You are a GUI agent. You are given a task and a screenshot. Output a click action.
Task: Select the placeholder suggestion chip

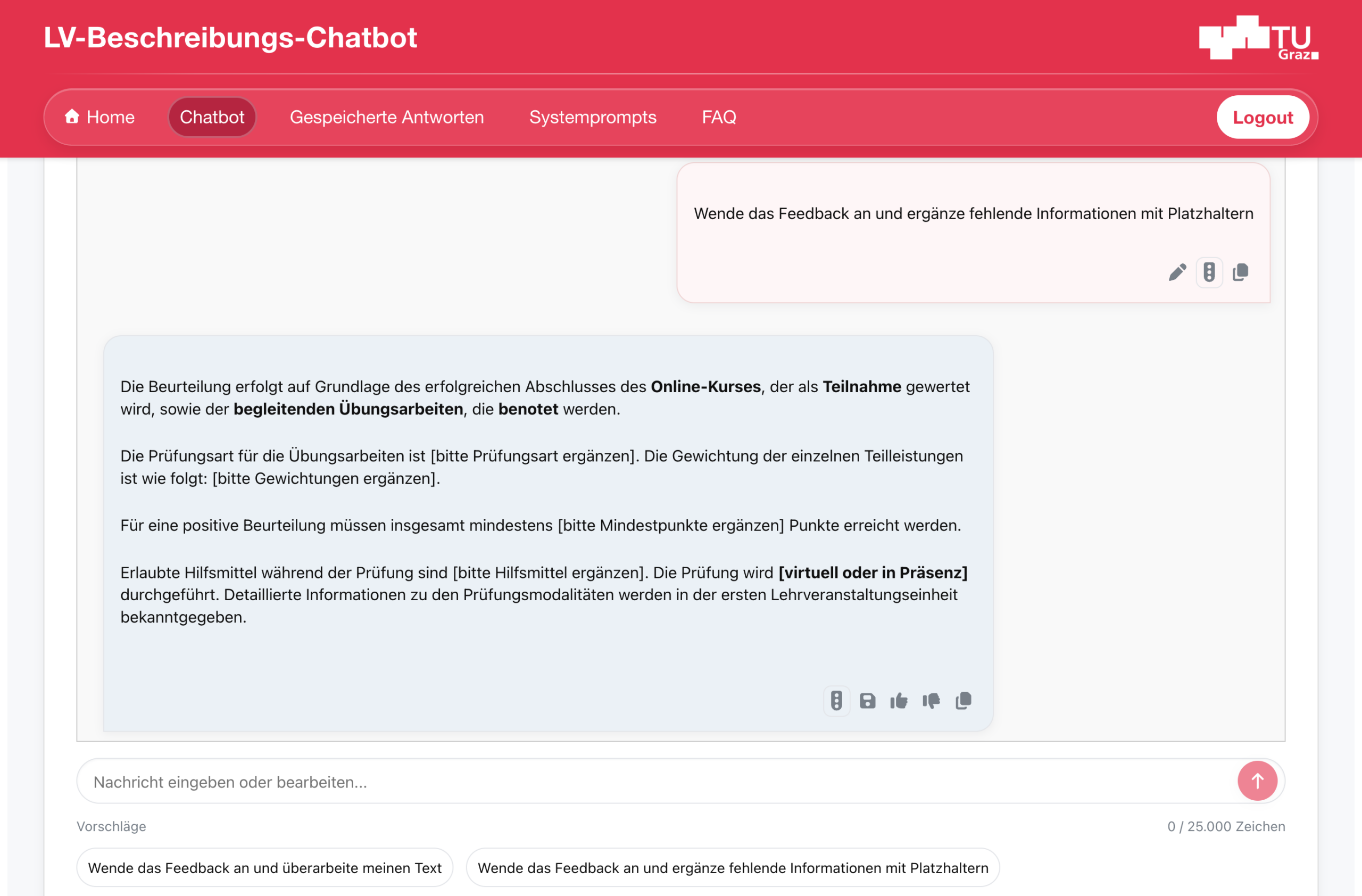tap(733, 867)
